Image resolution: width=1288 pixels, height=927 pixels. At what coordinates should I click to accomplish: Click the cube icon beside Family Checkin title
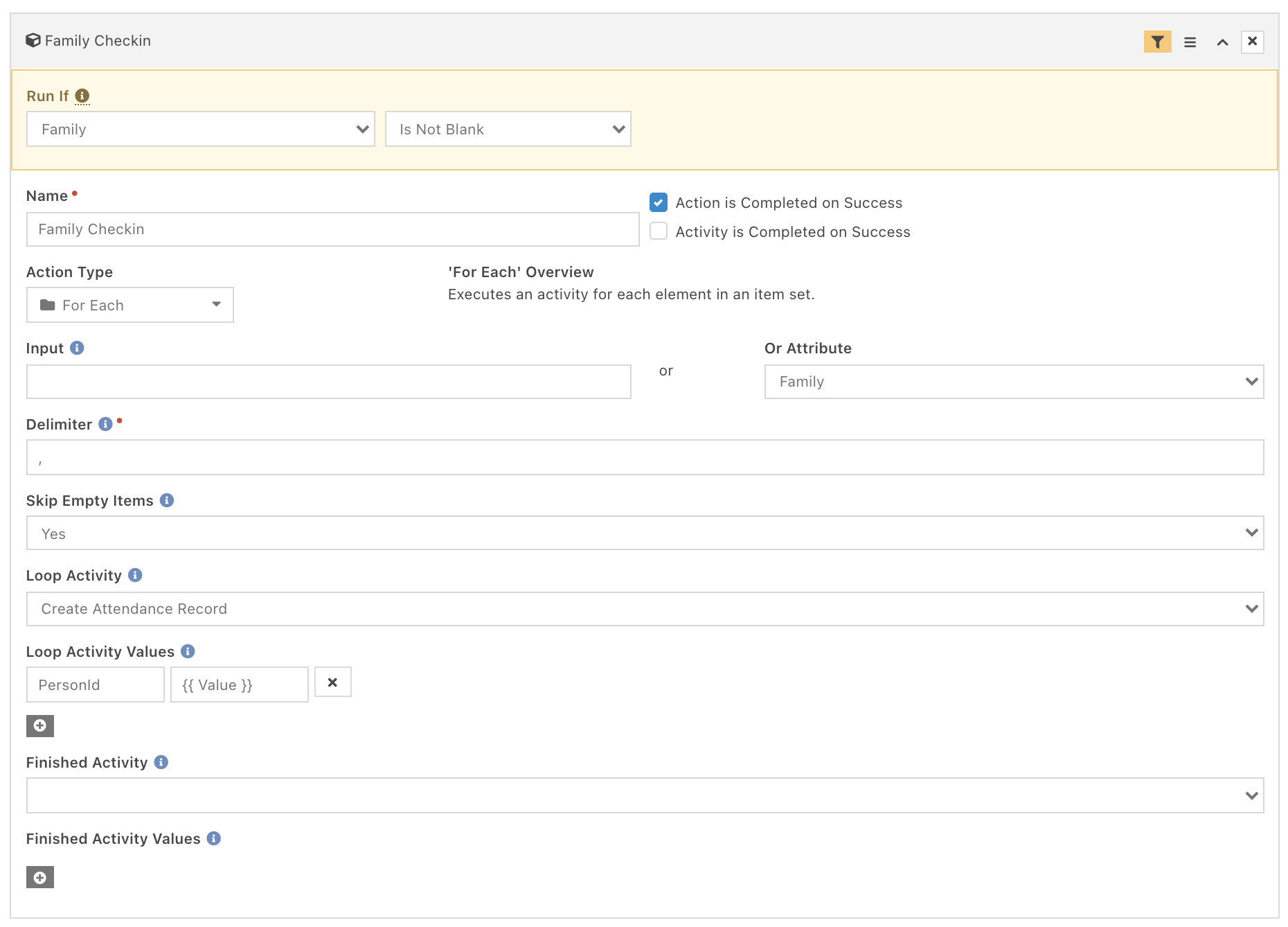[33, 41]
